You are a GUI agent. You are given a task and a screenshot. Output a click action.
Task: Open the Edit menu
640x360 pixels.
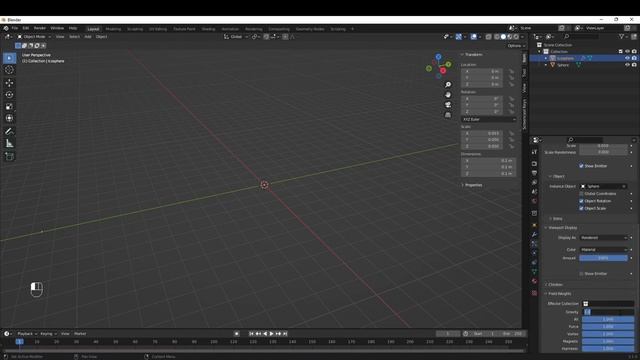pos(26,28)
